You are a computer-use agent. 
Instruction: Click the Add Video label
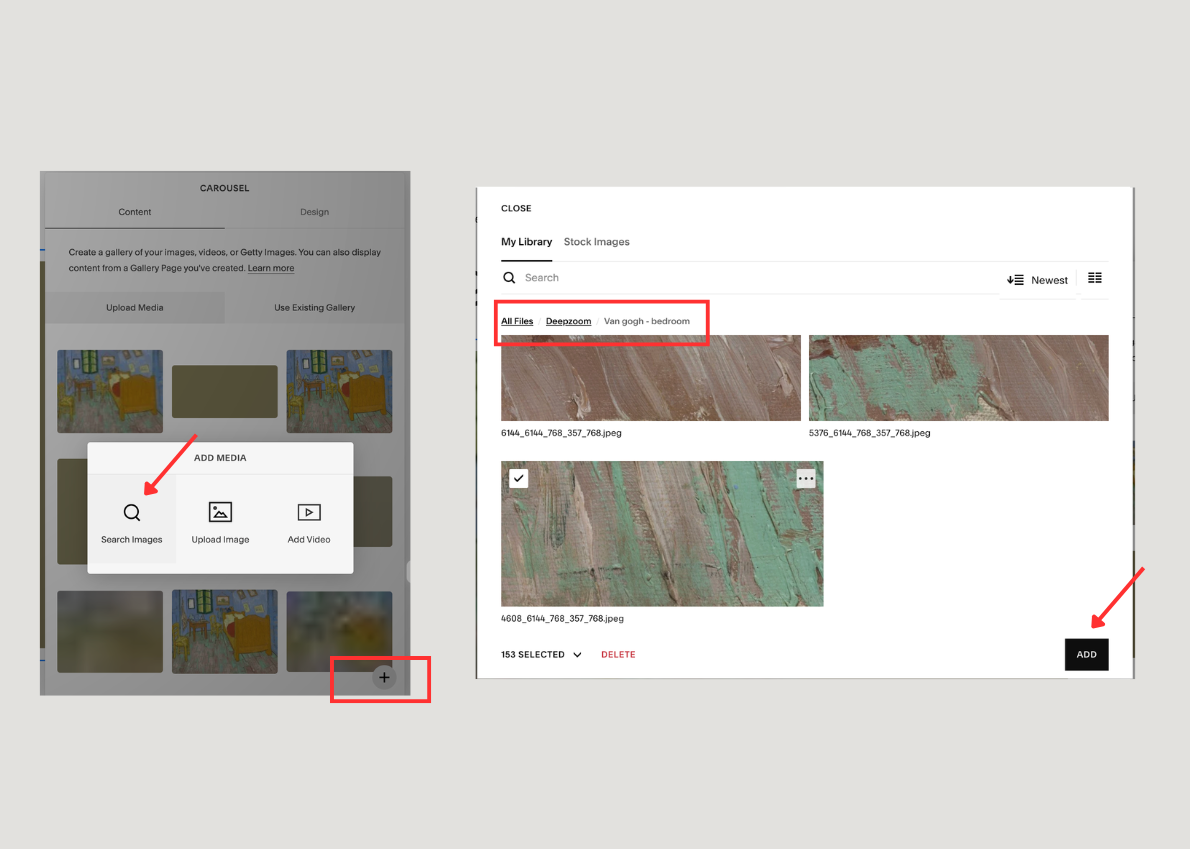(x=309, y=539)
